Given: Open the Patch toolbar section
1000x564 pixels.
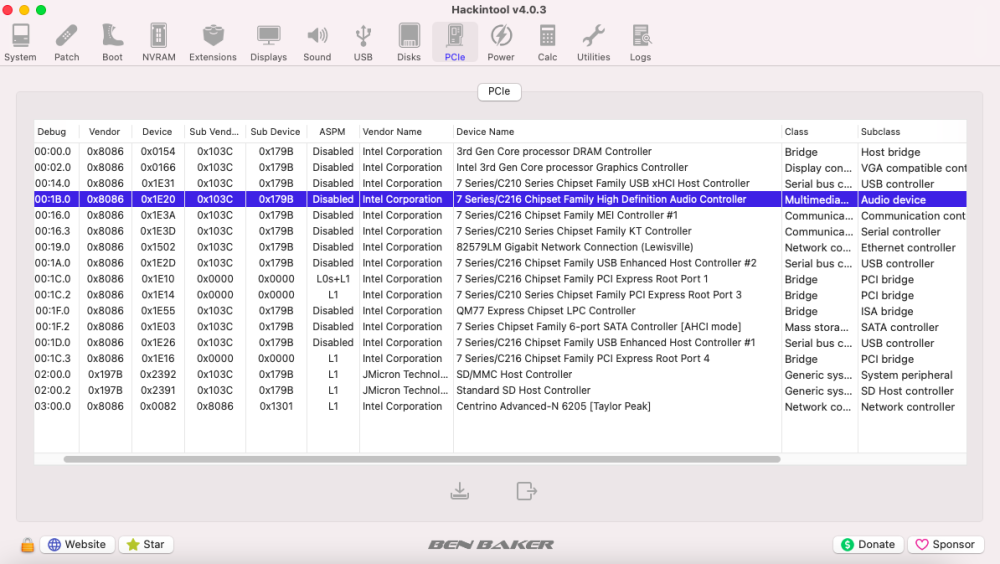Looking at the screenshot, I should 66,43.
